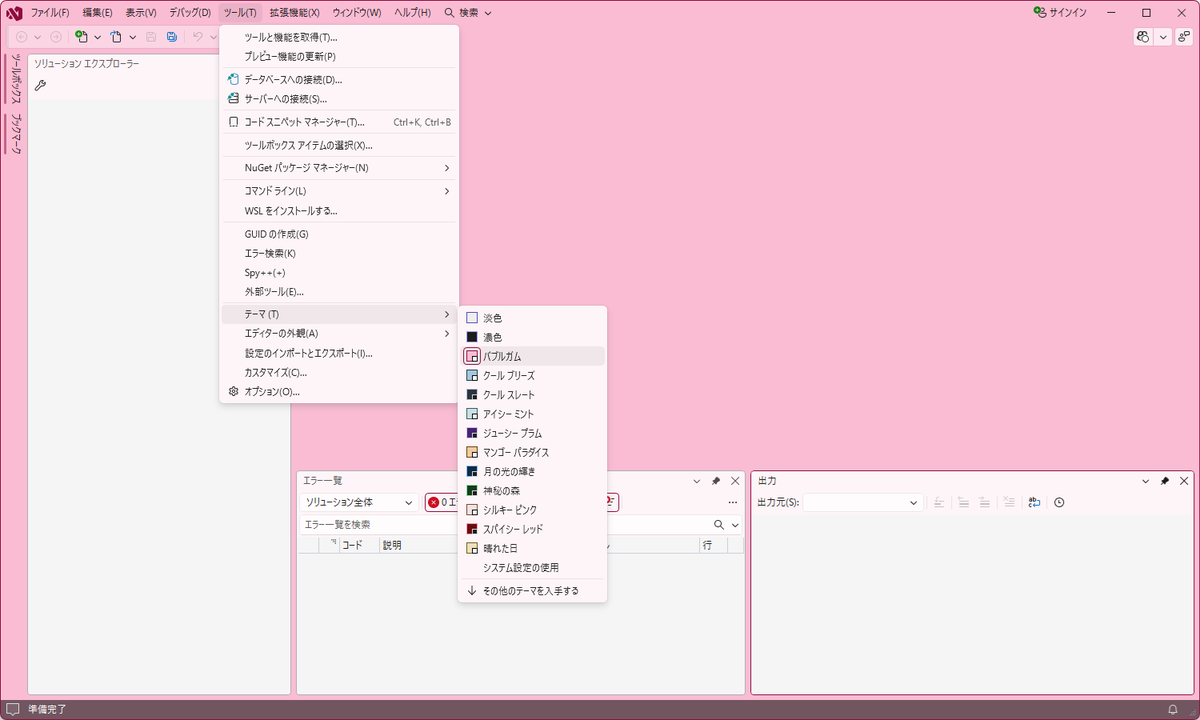Image resolution: width=1200 pixels, height=720 pixels.
Task: Click the search magnifier in the Error List
Action: (720, 524)
